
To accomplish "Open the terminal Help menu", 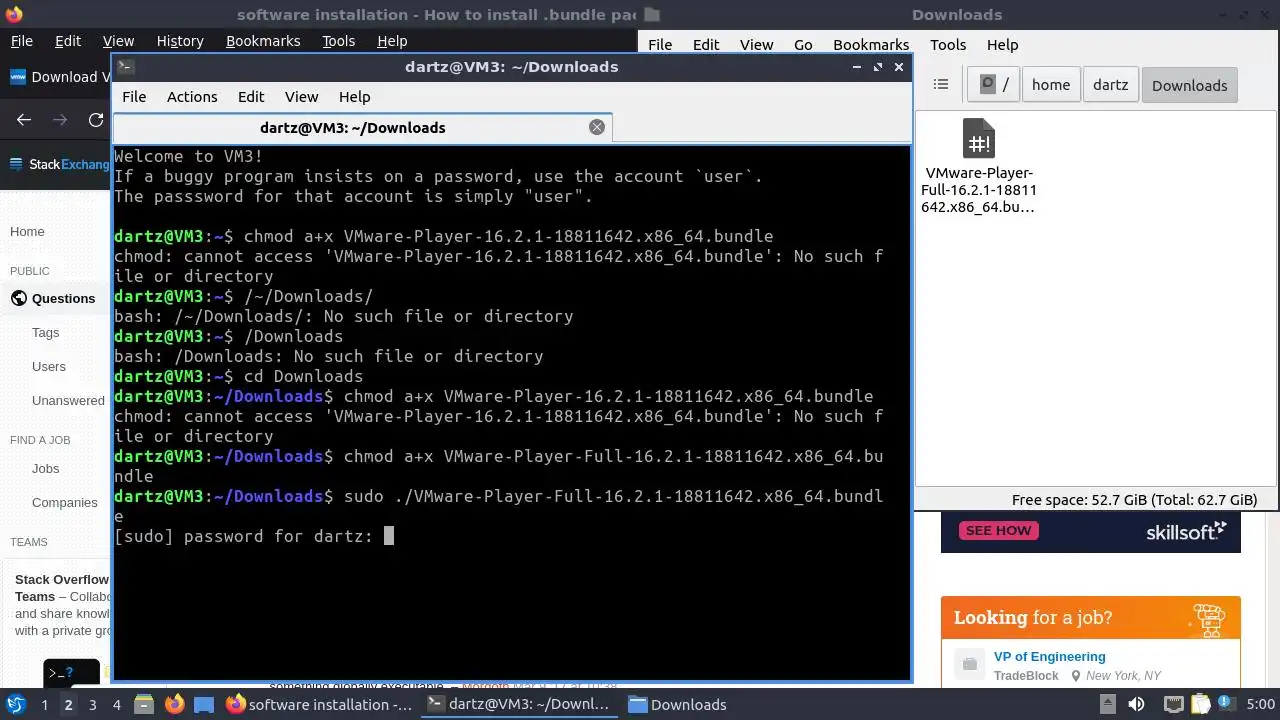I will [354, 97].
